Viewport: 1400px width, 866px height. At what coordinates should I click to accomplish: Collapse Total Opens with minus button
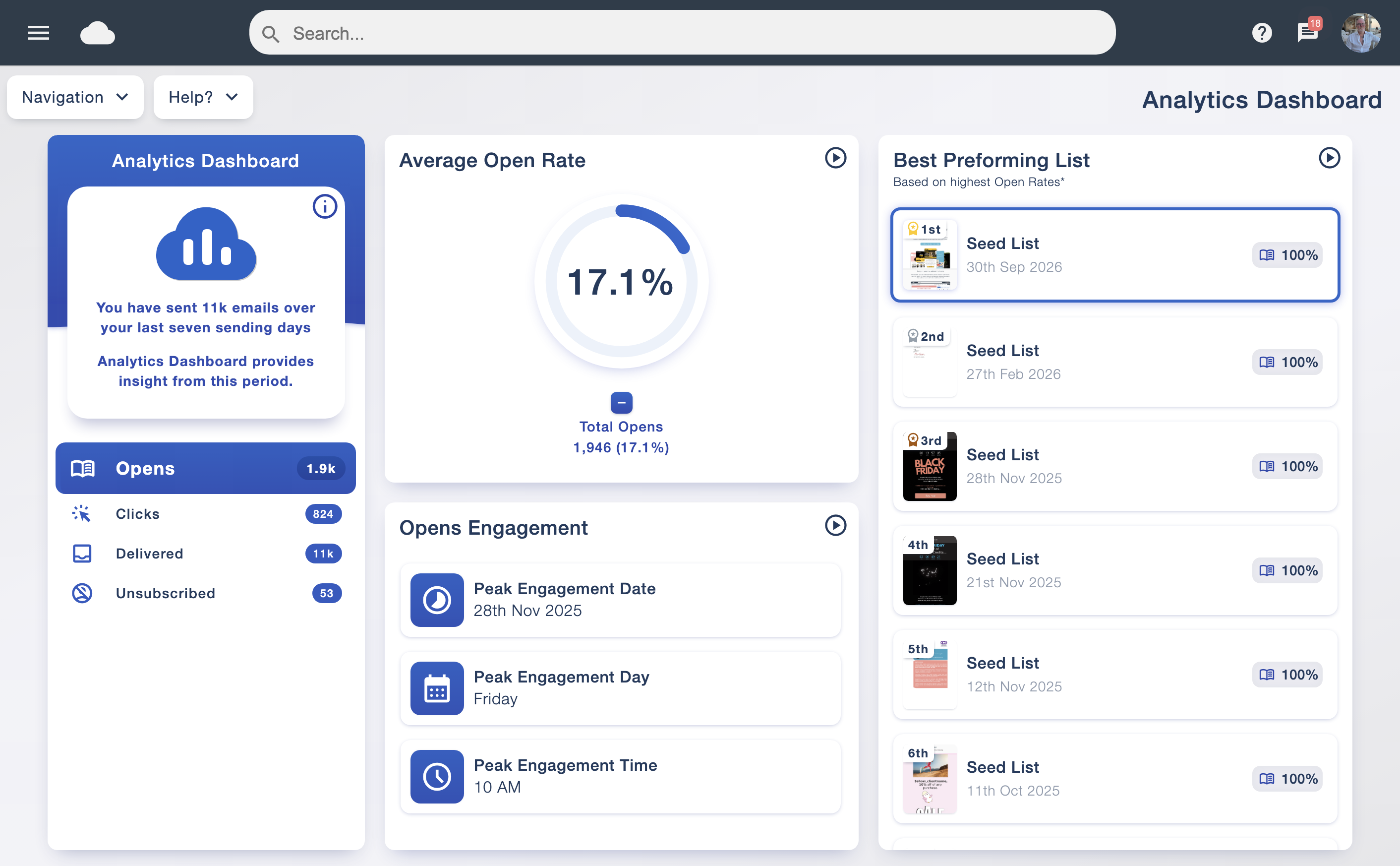621,403
